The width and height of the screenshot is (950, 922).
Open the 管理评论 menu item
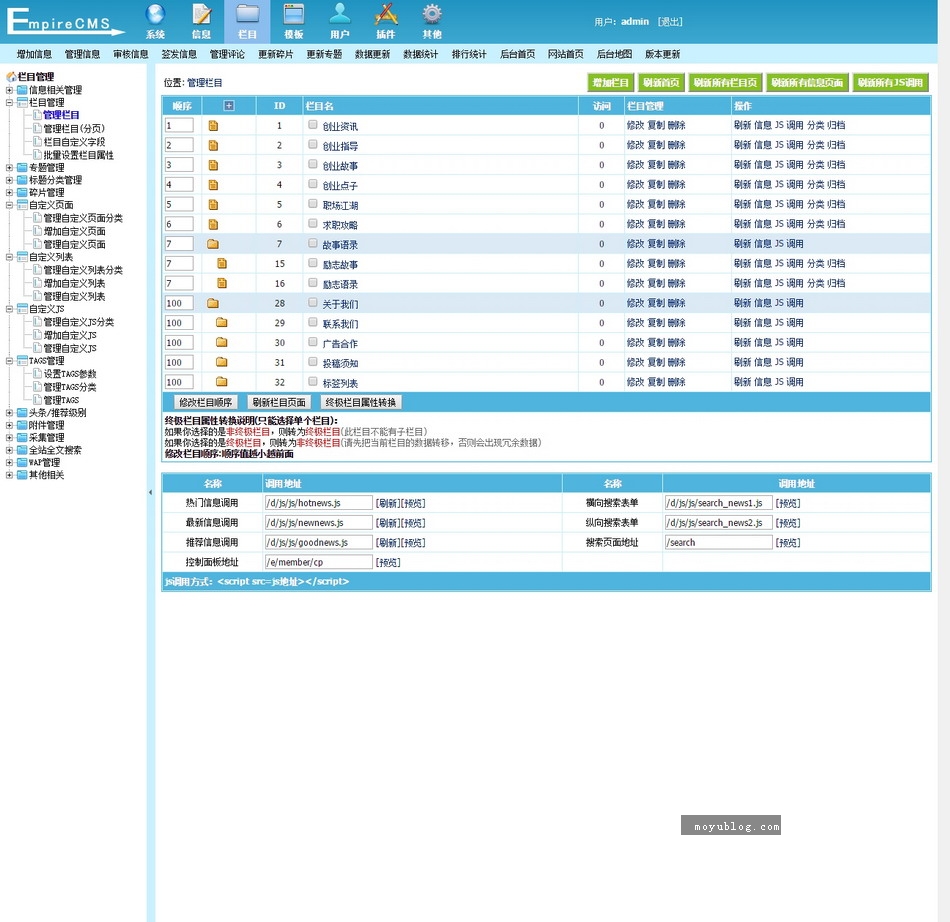coord(227,55)
